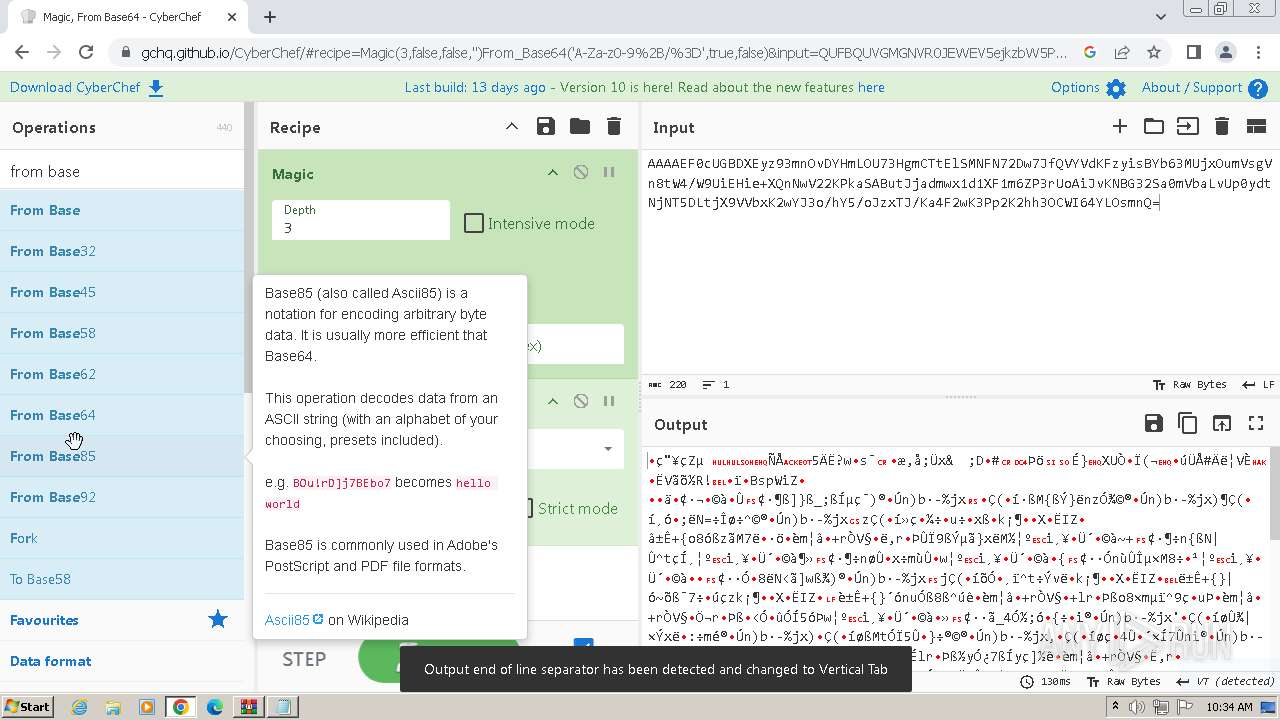Load a recipe via the folder icon

tap(580, 126)
